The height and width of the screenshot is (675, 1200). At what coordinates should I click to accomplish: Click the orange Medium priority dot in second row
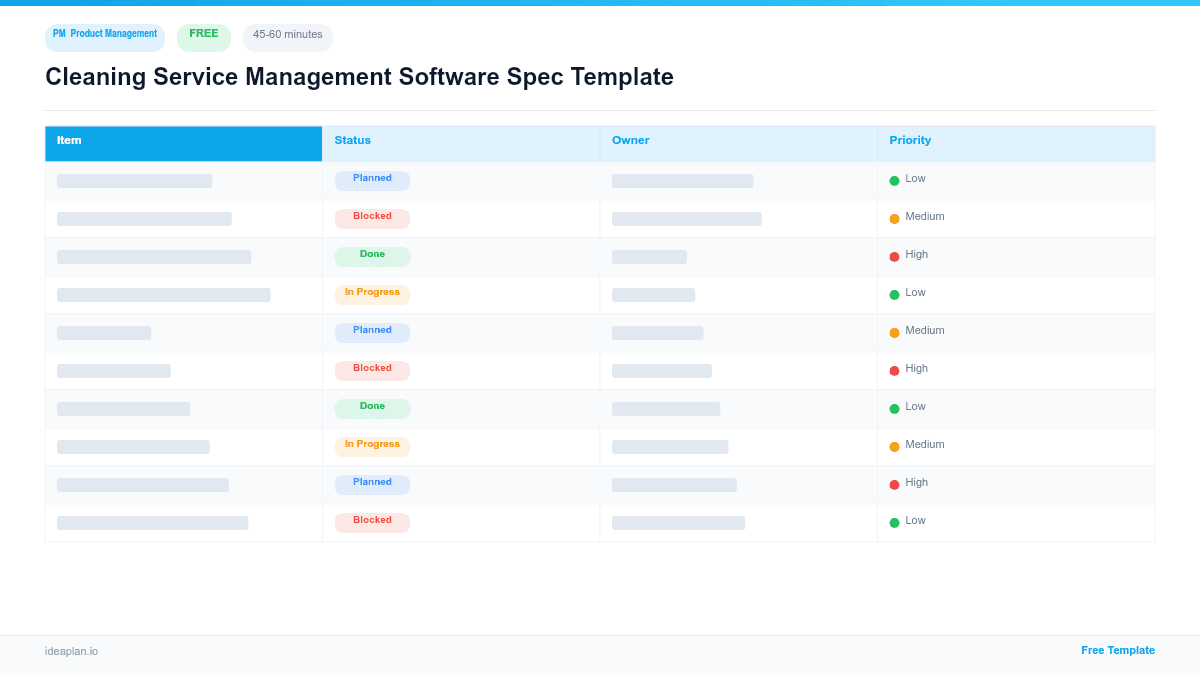point(893,218)
